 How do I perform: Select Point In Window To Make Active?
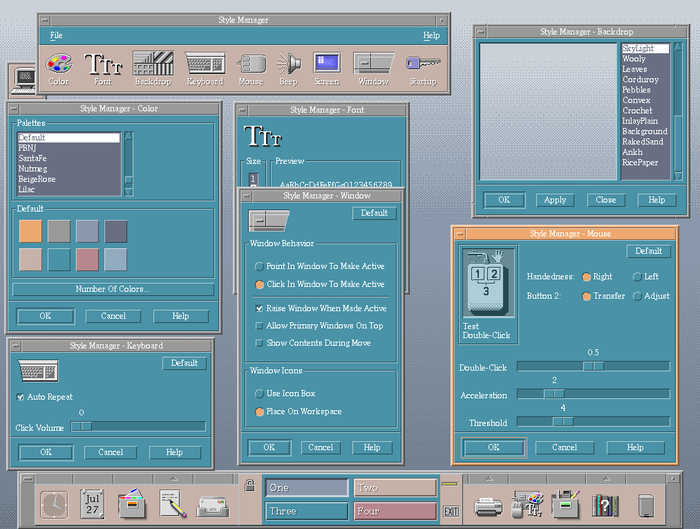pyautogui.click(x=259, y=267)
